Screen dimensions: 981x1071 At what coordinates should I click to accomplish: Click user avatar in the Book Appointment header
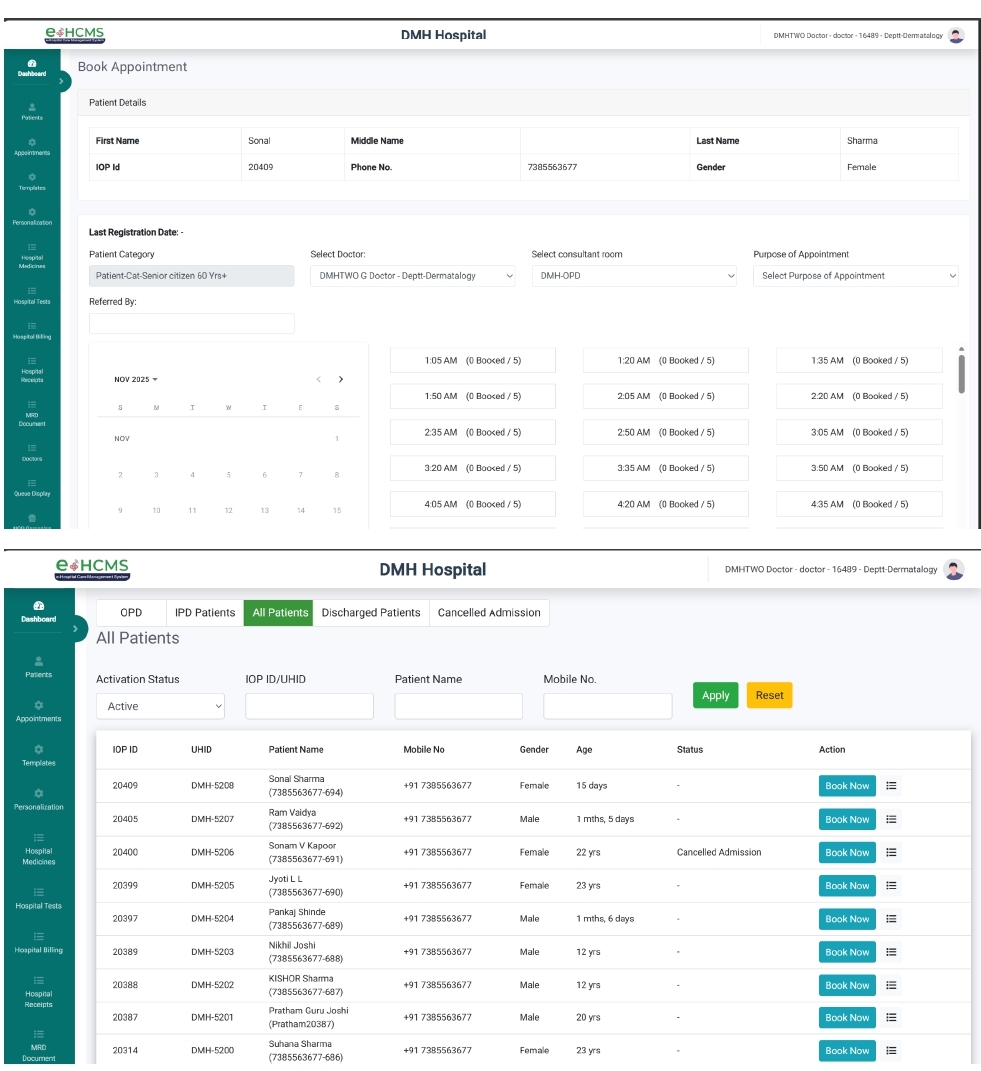pos(956,35)
